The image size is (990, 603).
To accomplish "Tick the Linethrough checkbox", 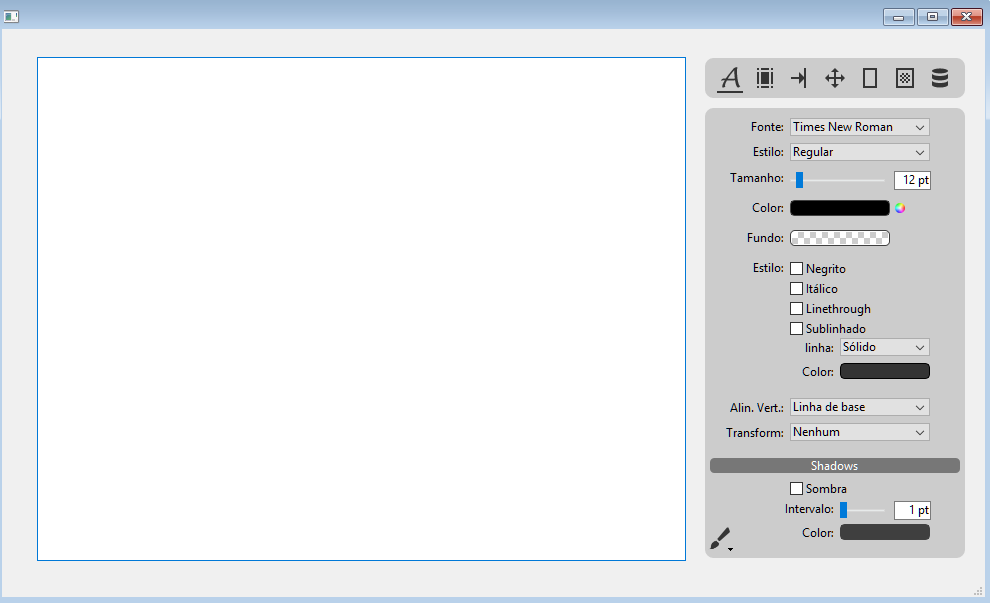I will point(797,309).
